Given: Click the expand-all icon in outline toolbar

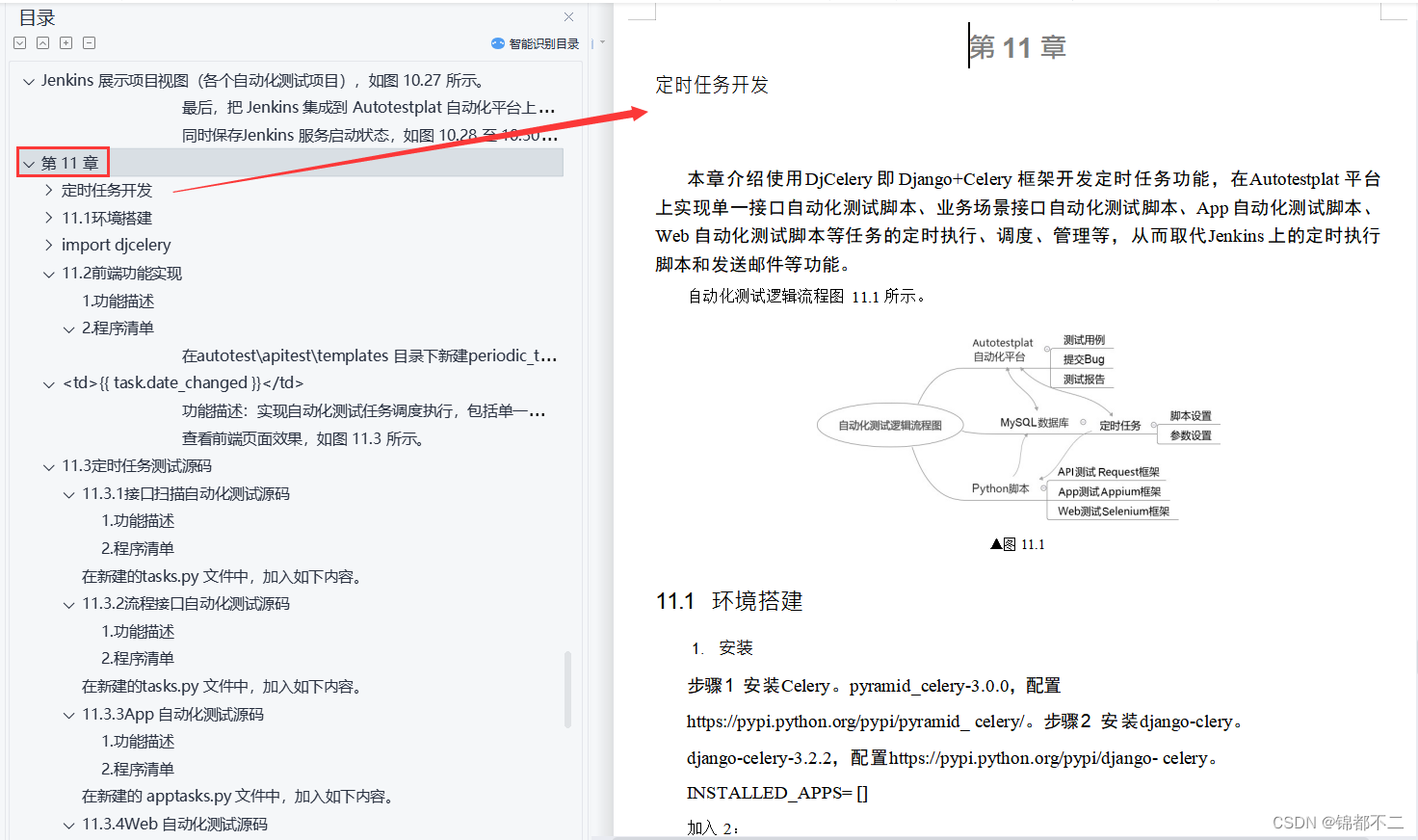Looking at the screenshot, I should [19, 42].
